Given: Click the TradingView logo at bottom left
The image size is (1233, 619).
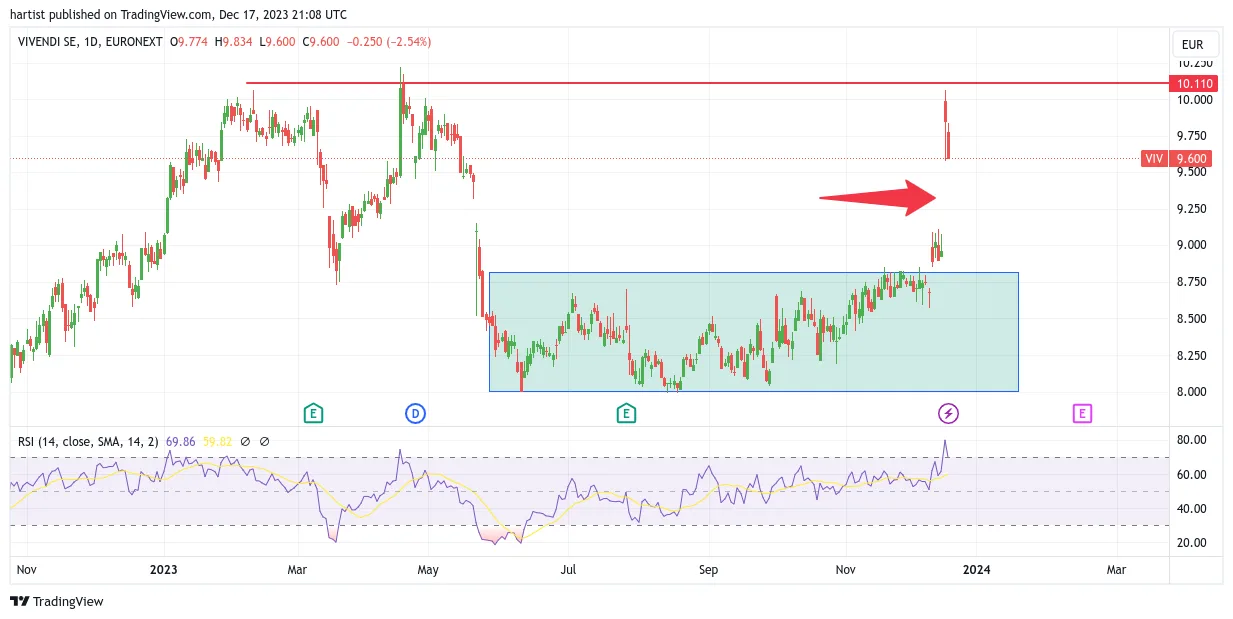Looking at the screenshot, I should point(57,601).
